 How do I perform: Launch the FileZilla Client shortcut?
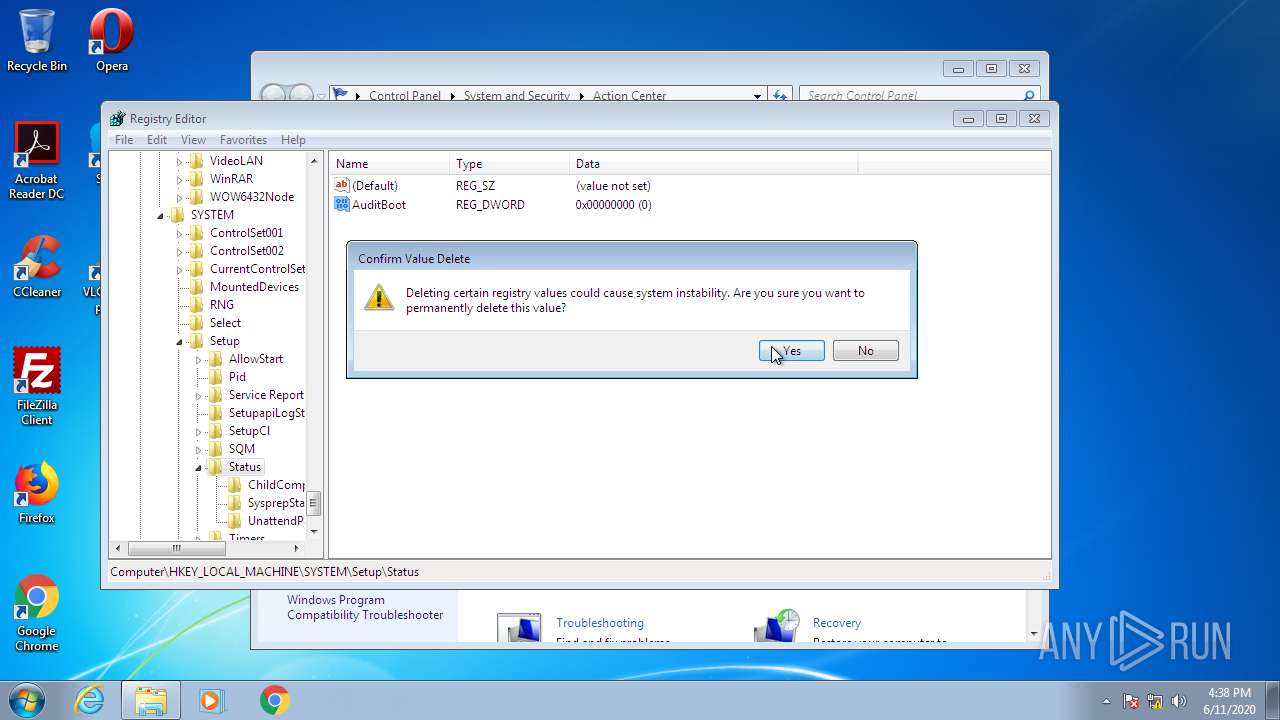pos(37,387)
